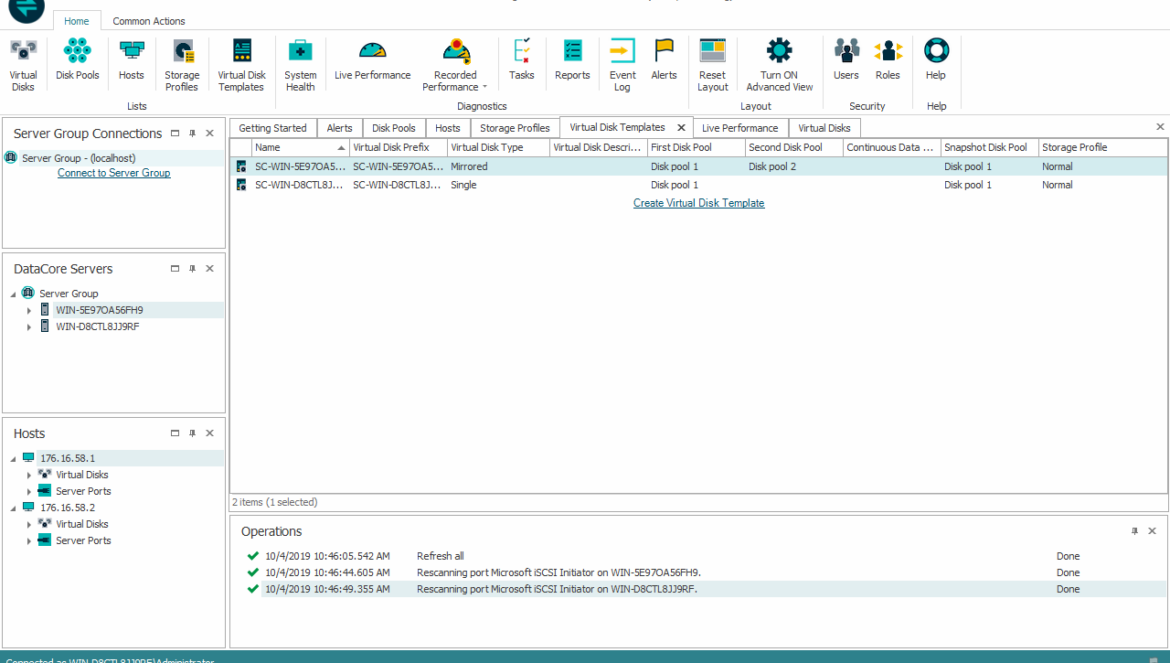The height and width of the screenshot is (663, 1170).
Task: Open Recorded Performance in the ribbon
Action: click(x=455, y=65)
